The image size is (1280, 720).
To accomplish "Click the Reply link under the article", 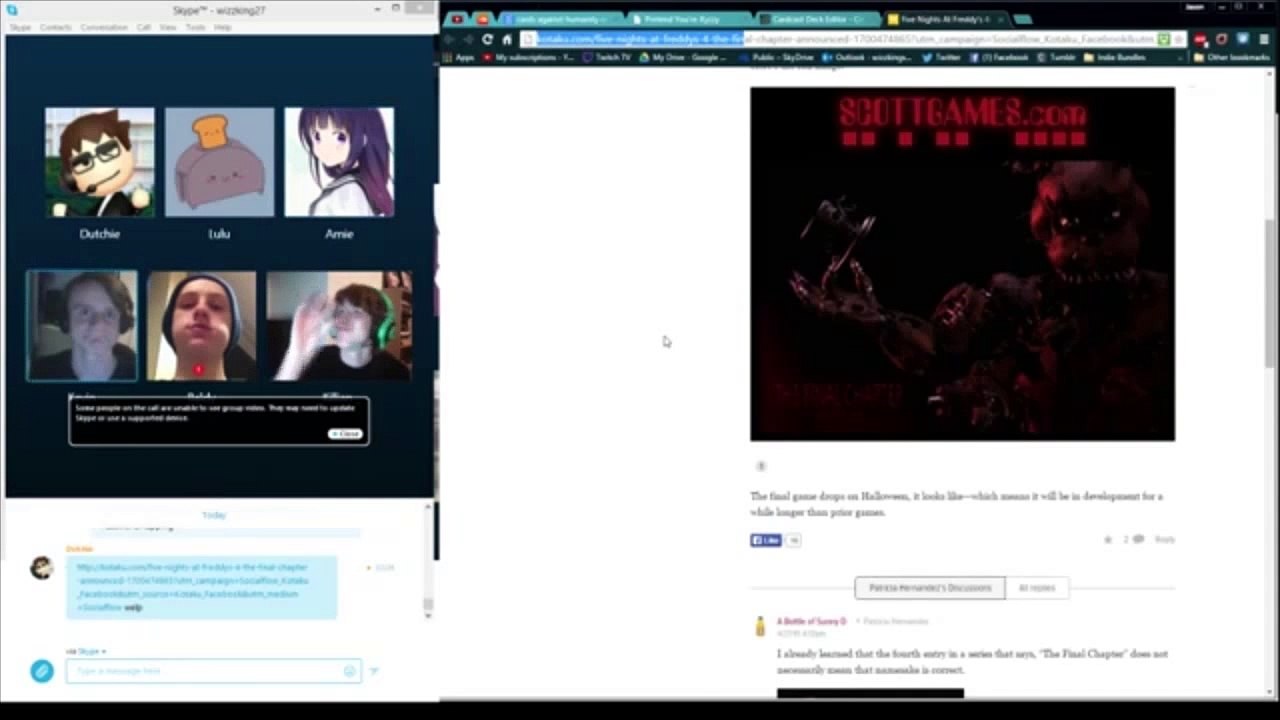I will (1165, 540).
